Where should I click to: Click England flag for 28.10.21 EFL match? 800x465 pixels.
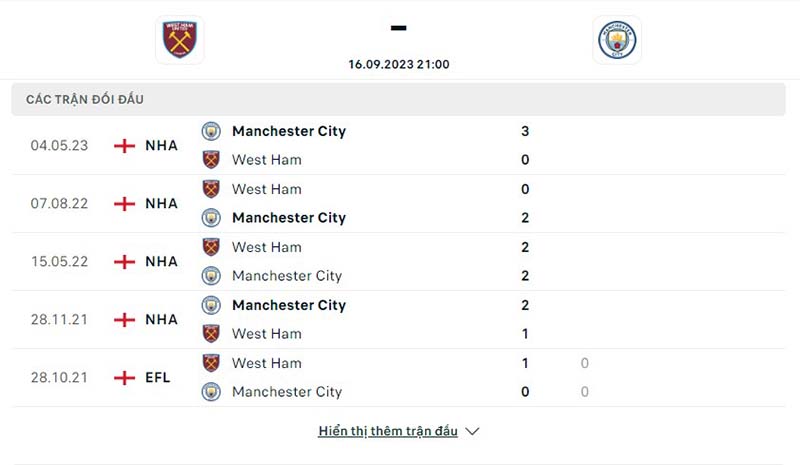(x=124, y=378)
